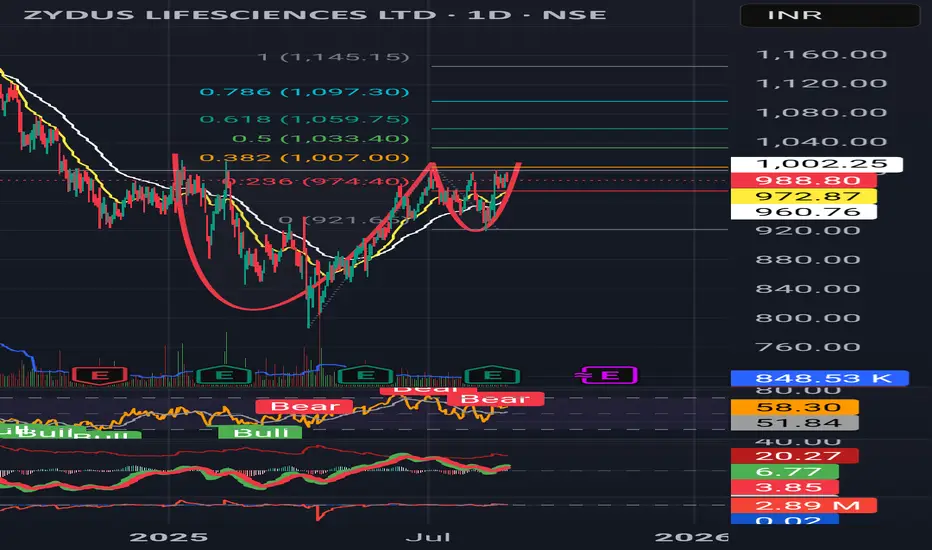The height and width of the screenshot is (550, 932).
Task: Click the 1,002.25 white price tag
Action: 816,164
